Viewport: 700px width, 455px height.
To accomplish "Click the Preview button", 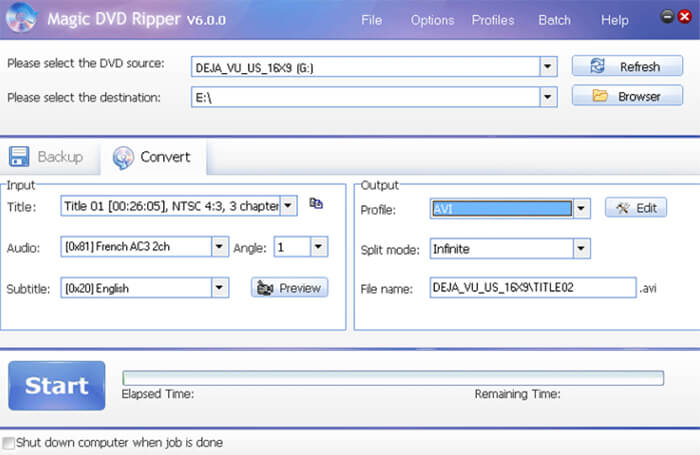I will click(x=289, y=288).
